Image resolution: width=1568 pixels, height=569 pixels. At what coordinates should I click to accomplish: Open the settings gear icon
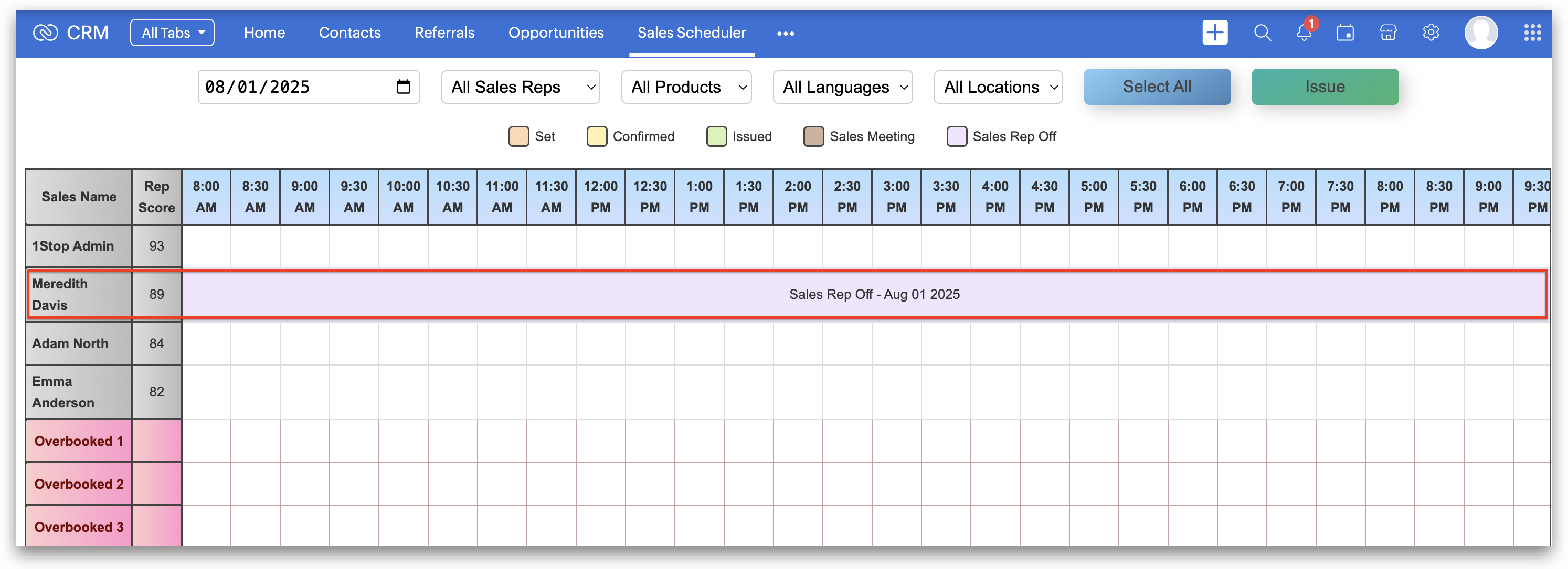(x=1431, y=33)
